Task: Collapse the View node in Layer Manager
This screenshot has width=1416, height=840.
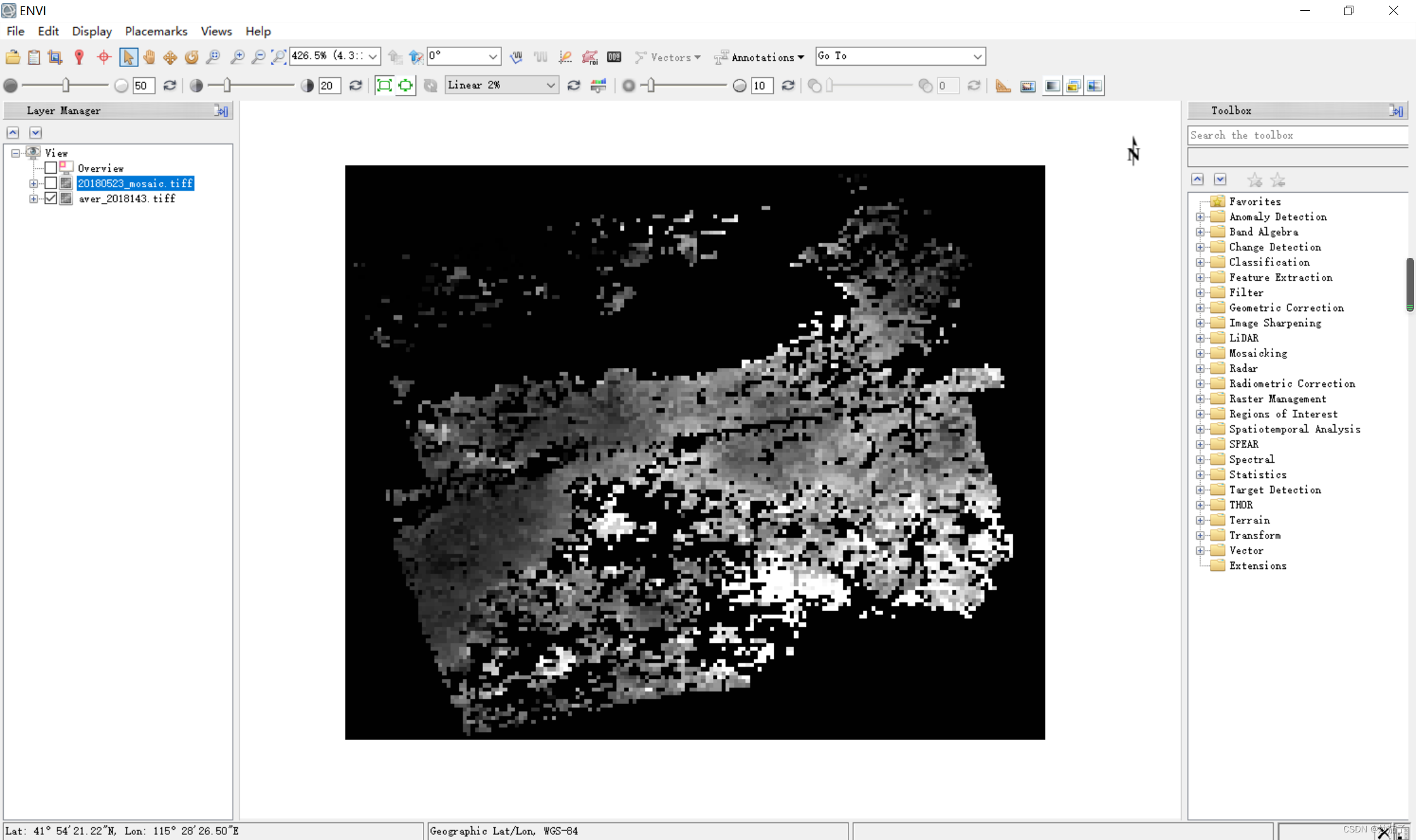Action: click(x=15, y=152)
